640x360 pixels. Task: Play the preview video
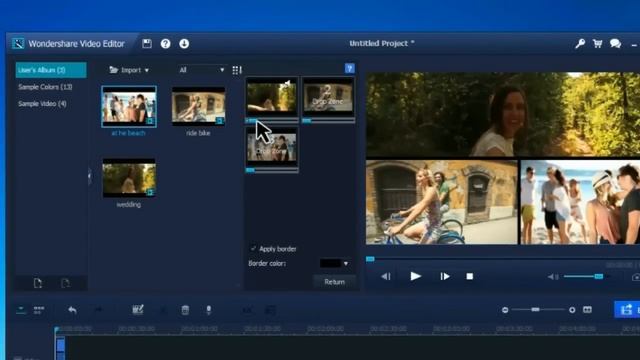pyautogui.click(x=415, y=276)
